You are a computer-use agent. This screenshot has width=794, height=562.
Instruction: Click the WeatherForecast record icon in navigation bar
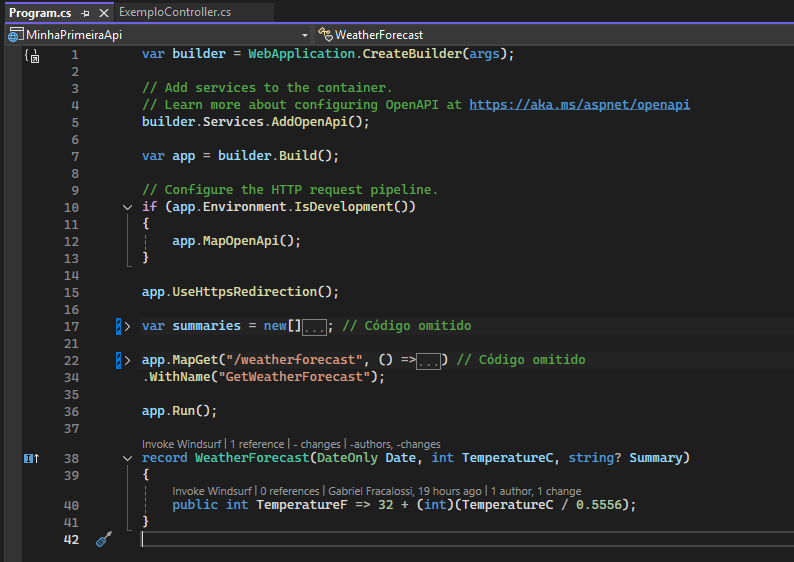325,34
